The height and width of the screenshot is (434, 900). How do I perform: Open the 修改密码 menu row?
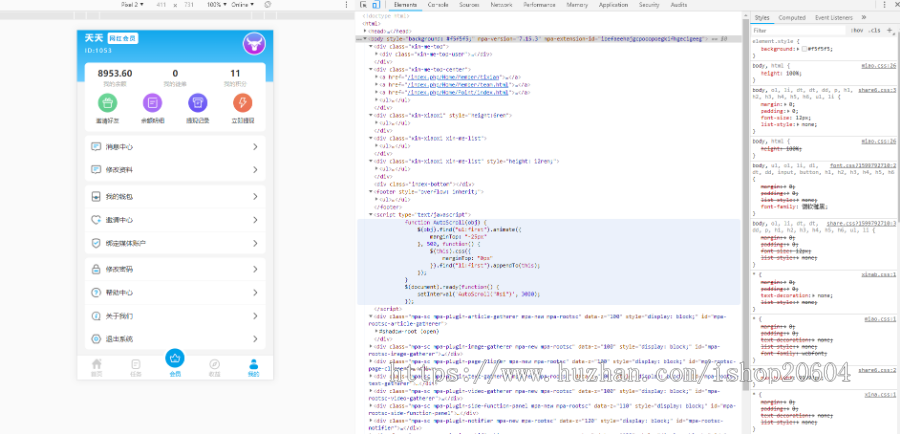175,269
